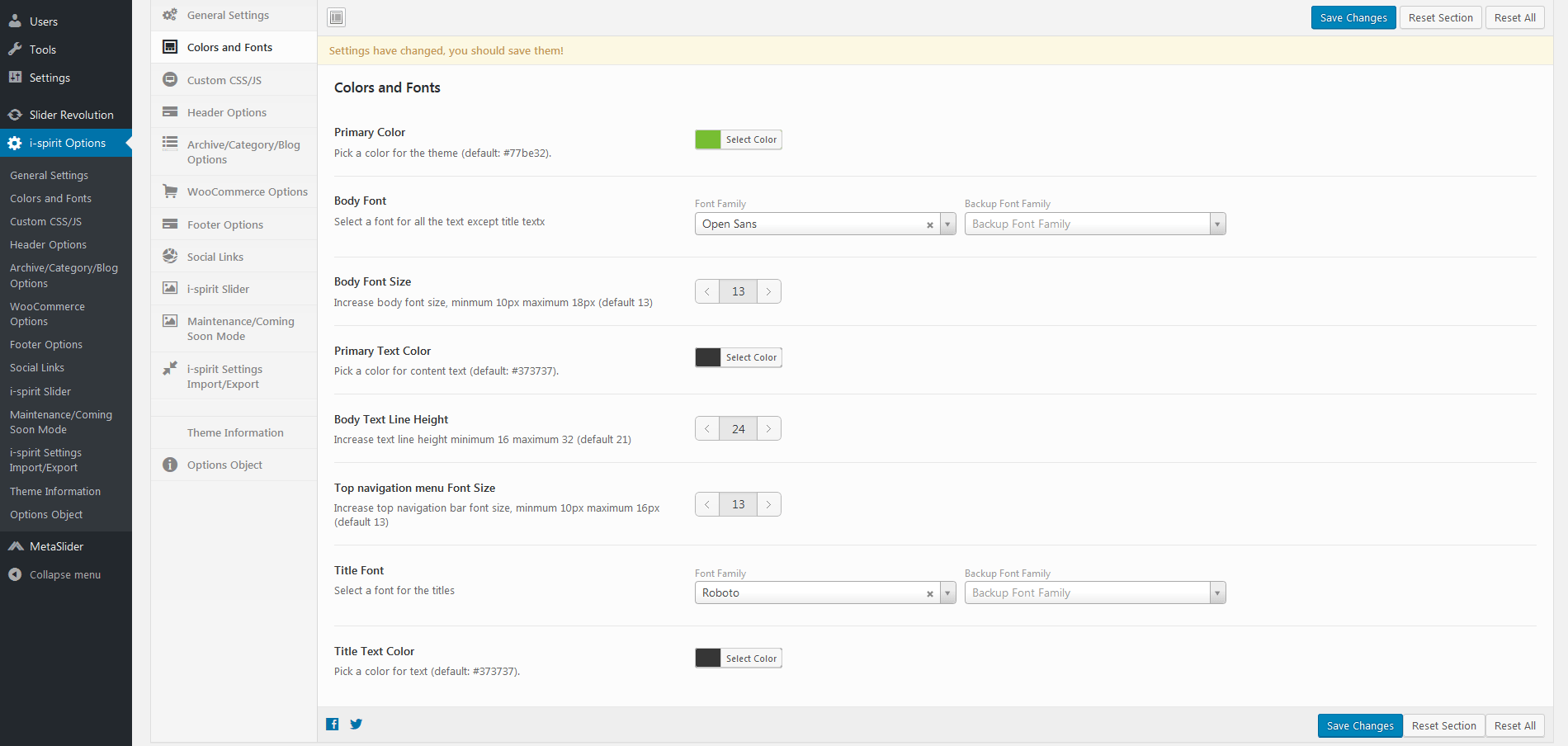This screenshot has height=746, width=1568.
Task: Click the Tools wrench icon
Action: coord(15,50)
